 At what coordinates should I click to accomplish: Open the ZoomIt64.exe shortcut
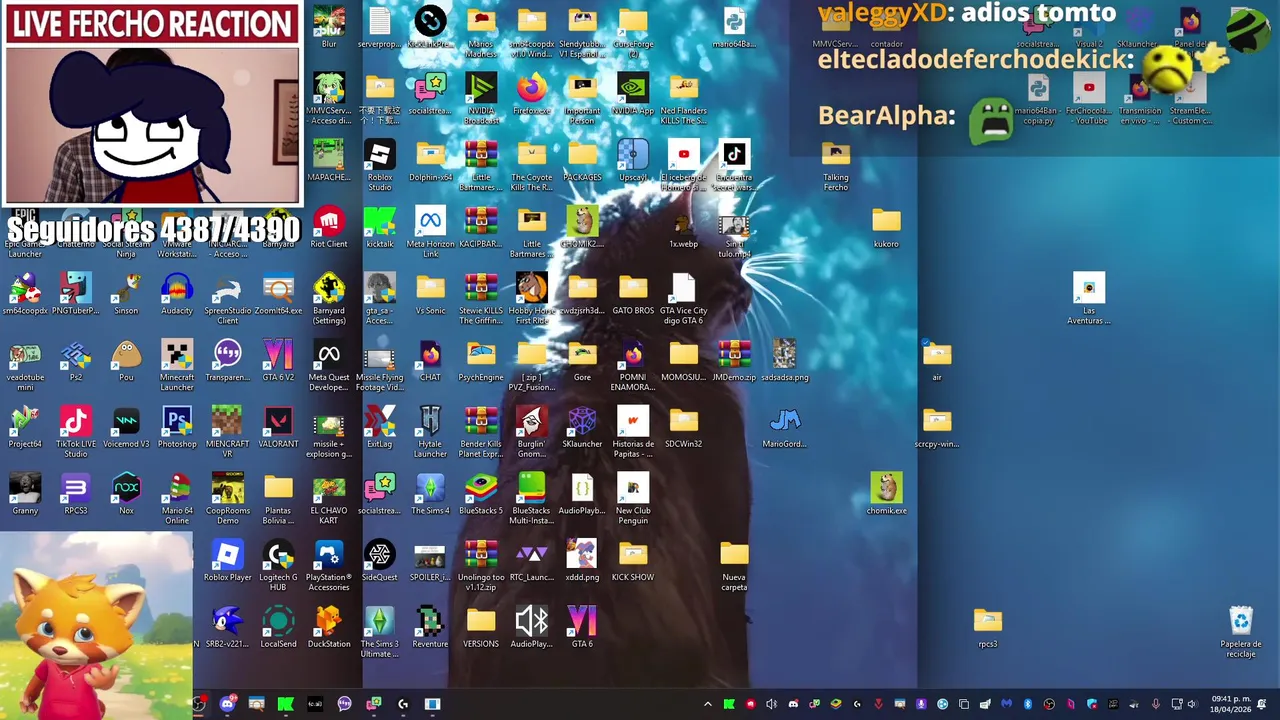(278, 294)
